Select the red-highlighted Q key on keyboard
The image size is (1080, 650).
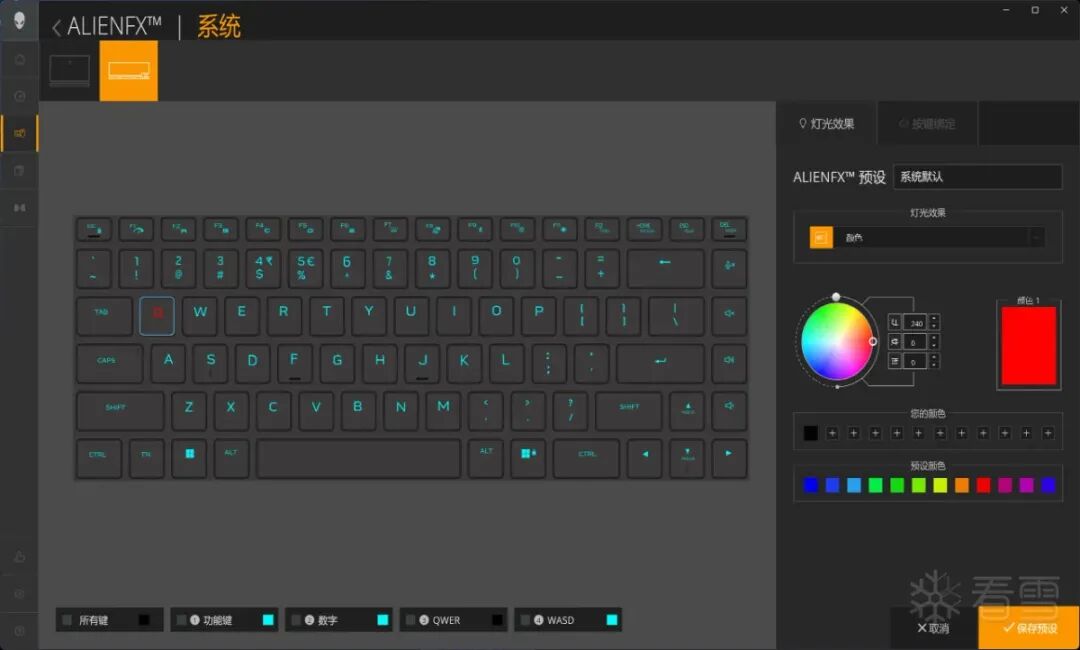click(x=157, y=316)
